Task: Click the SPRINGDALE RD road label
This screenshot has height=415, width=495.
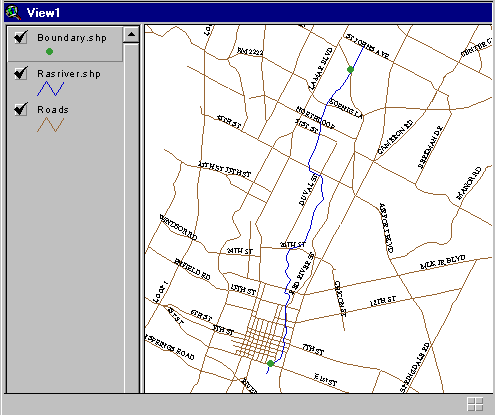Action: [415, 367]
